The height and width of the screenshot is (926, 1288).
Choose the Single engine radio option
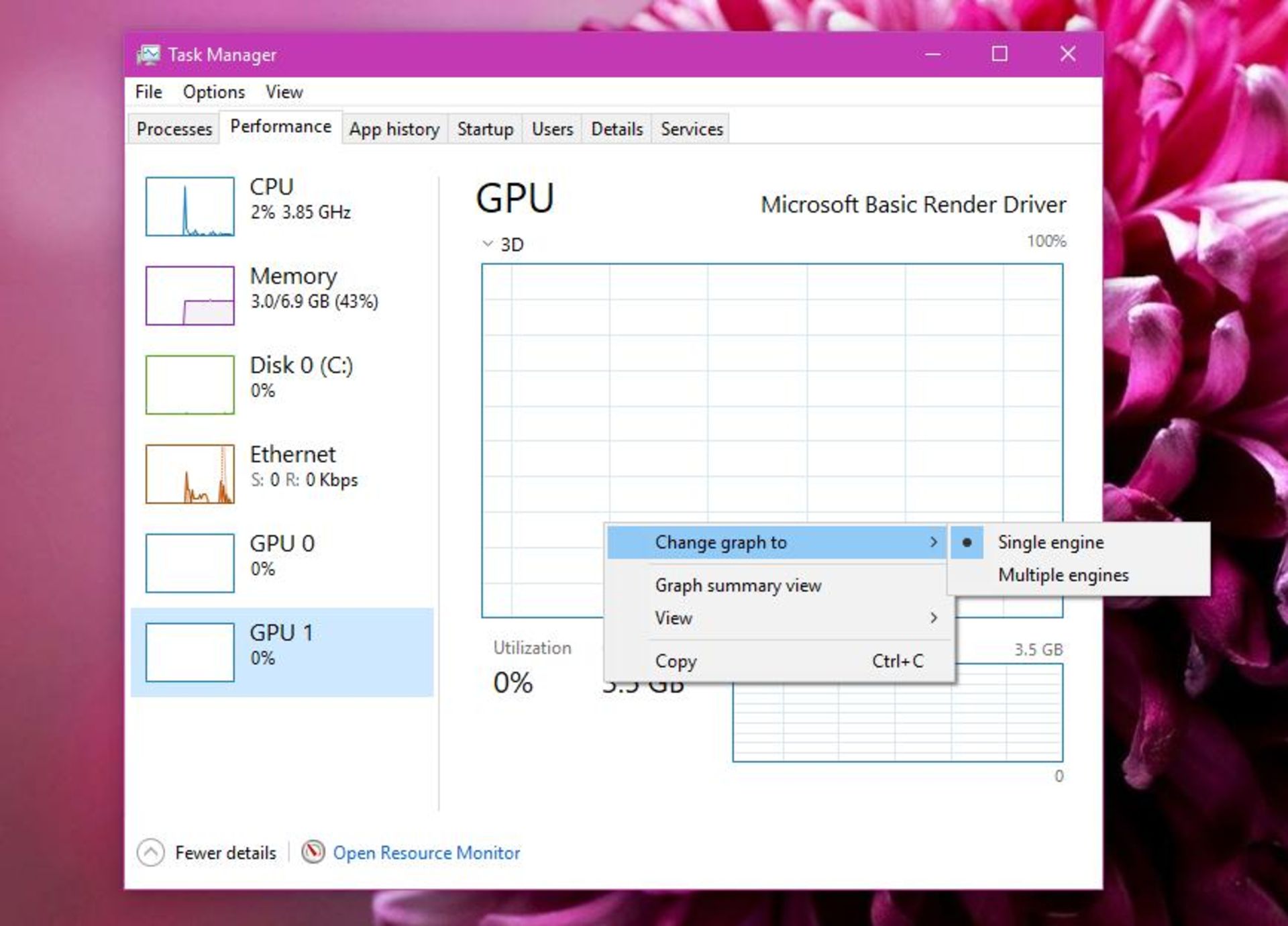(1050, 542)
